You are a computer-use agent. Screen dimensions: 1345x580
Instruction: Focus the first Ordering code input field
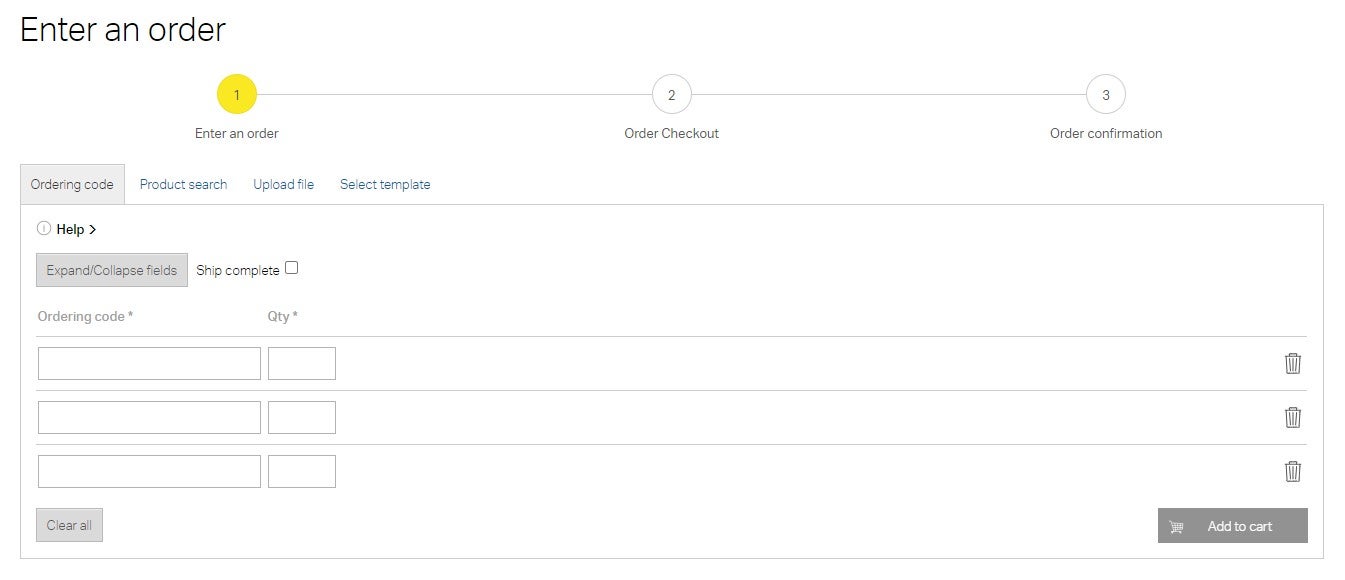pyautogui.click(x=149, y=363)
